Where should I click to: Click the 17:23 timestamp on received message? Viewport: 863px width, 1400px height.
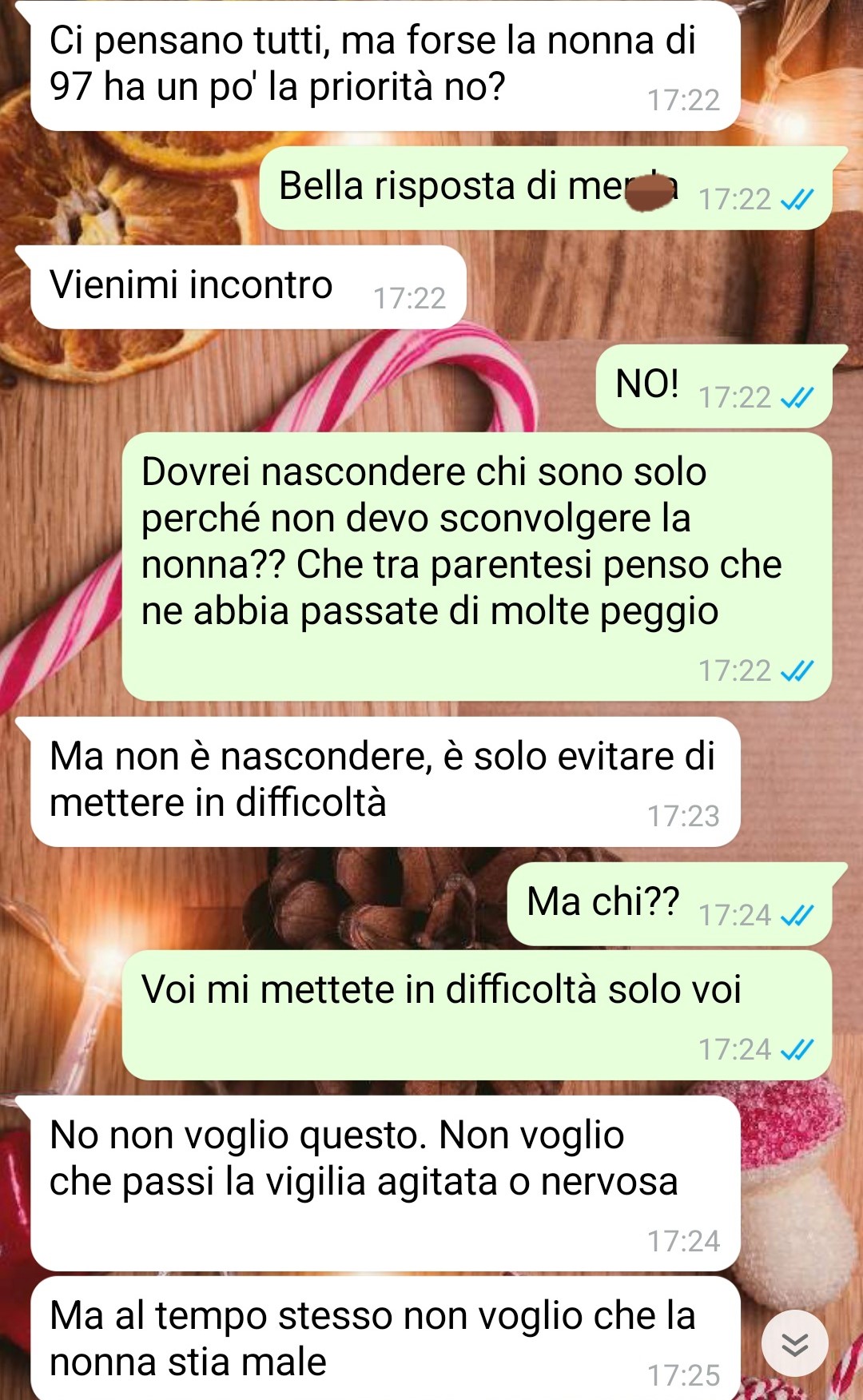pyautogui.click(x=683, y=816)
